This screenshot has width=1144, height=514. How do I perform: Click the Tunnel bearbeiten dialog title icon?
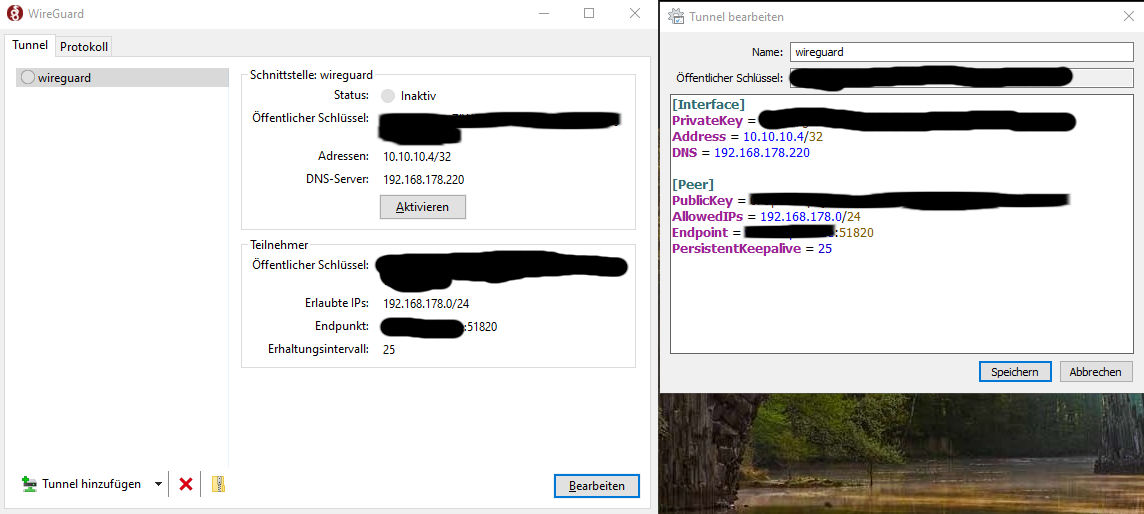pyautogui.click(x=676, y=16)
